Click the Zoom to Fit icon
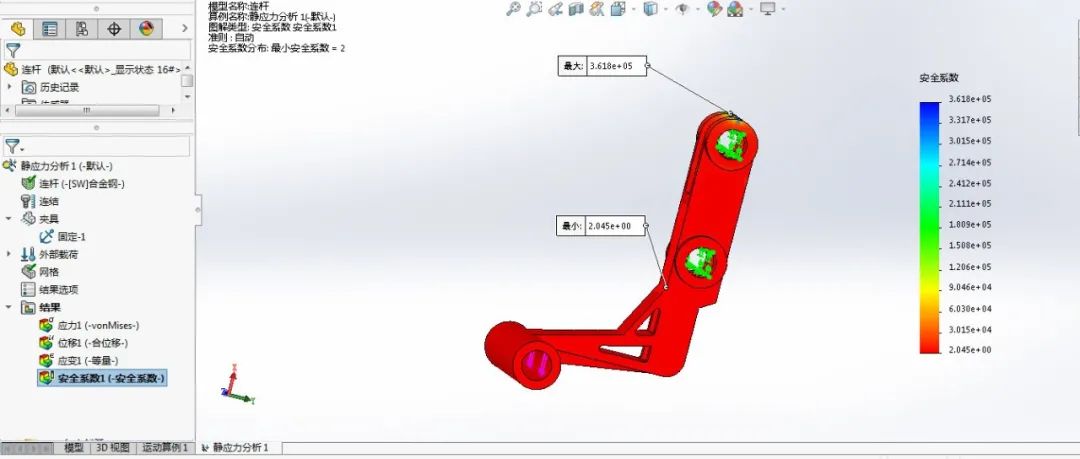Image resolution: width=1080 pixels, height=459 pixels. 512,9
